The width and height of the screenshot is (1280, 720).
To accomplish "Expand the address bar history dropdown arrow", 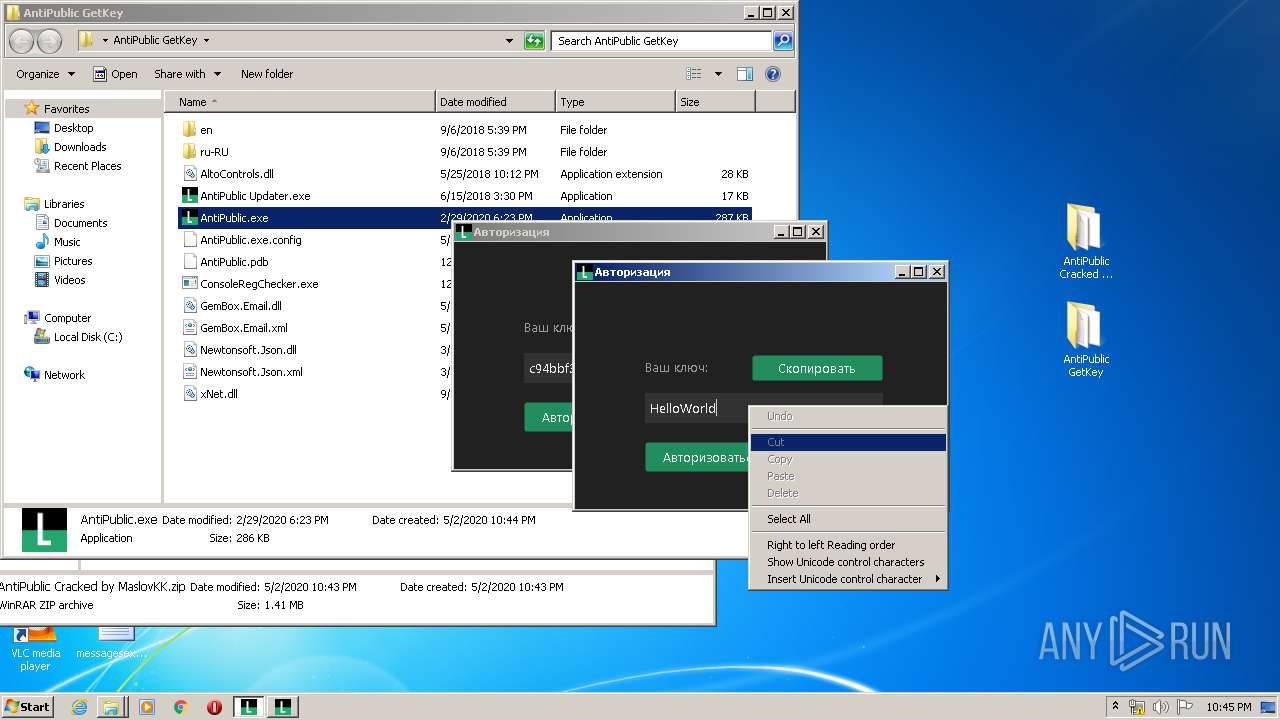I will coord(509,41).
